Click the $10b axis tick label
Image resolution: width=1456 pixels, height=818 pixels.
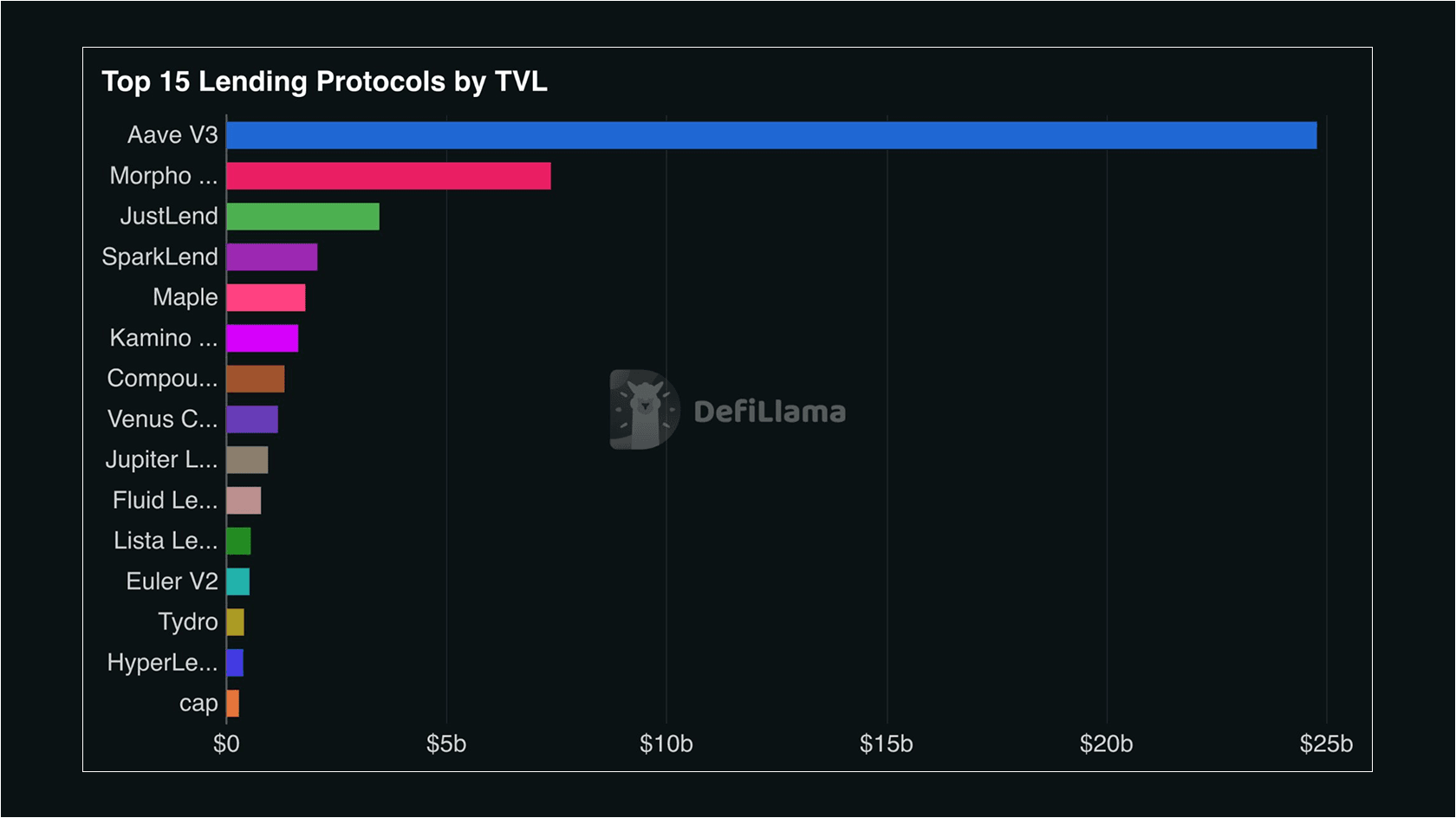point(666,744)
